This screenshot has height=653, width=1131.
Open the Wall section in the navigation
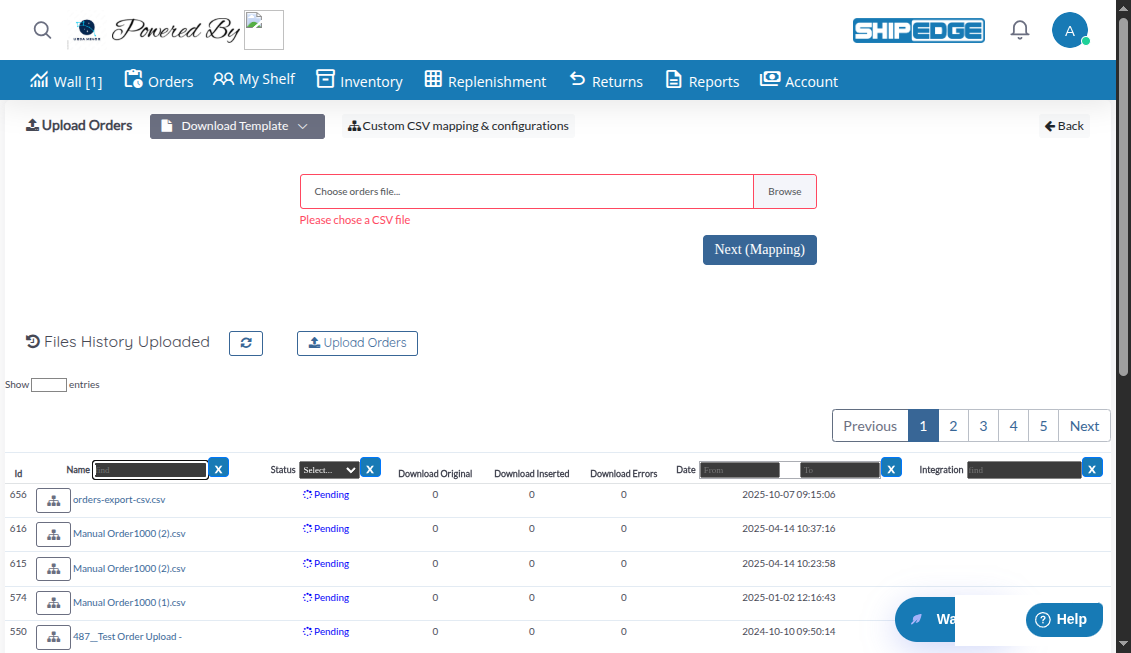66,80
